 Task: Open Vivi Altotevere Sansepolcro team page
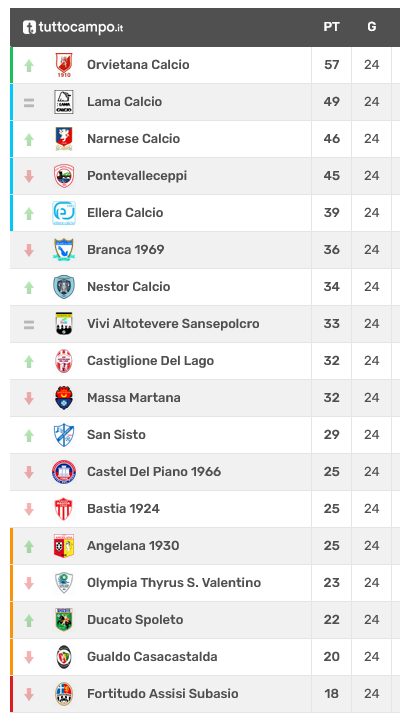pyautogui.click(x=173, y=324)
